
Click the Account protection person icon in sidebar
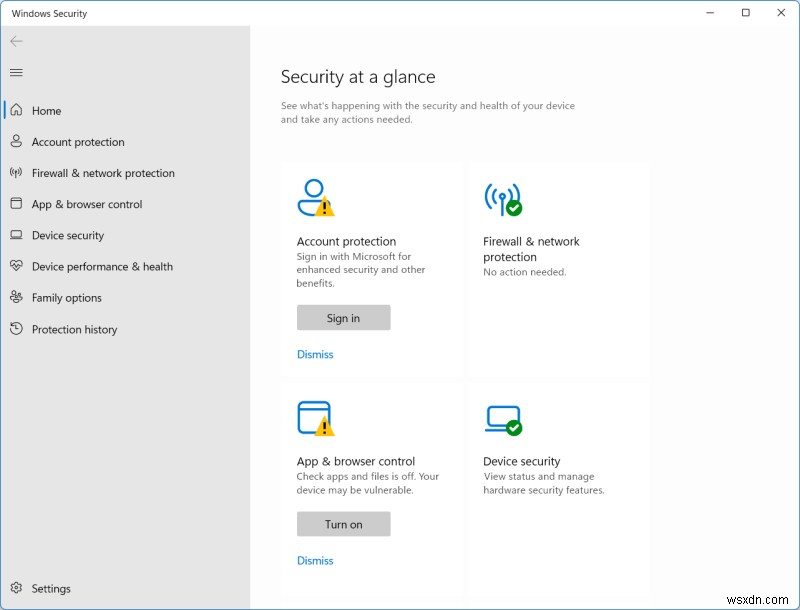16,141
